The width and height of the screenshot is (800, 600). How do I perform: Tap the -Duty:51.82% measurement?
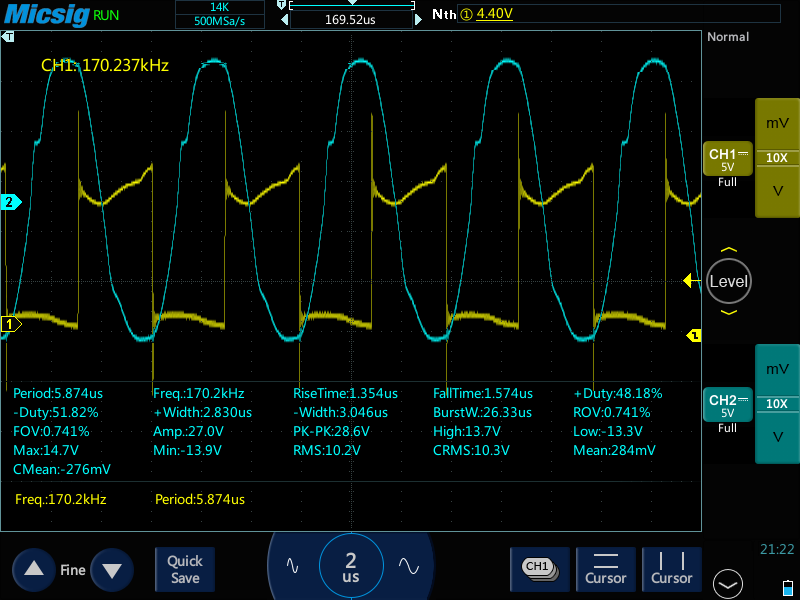tap(56, 412)
